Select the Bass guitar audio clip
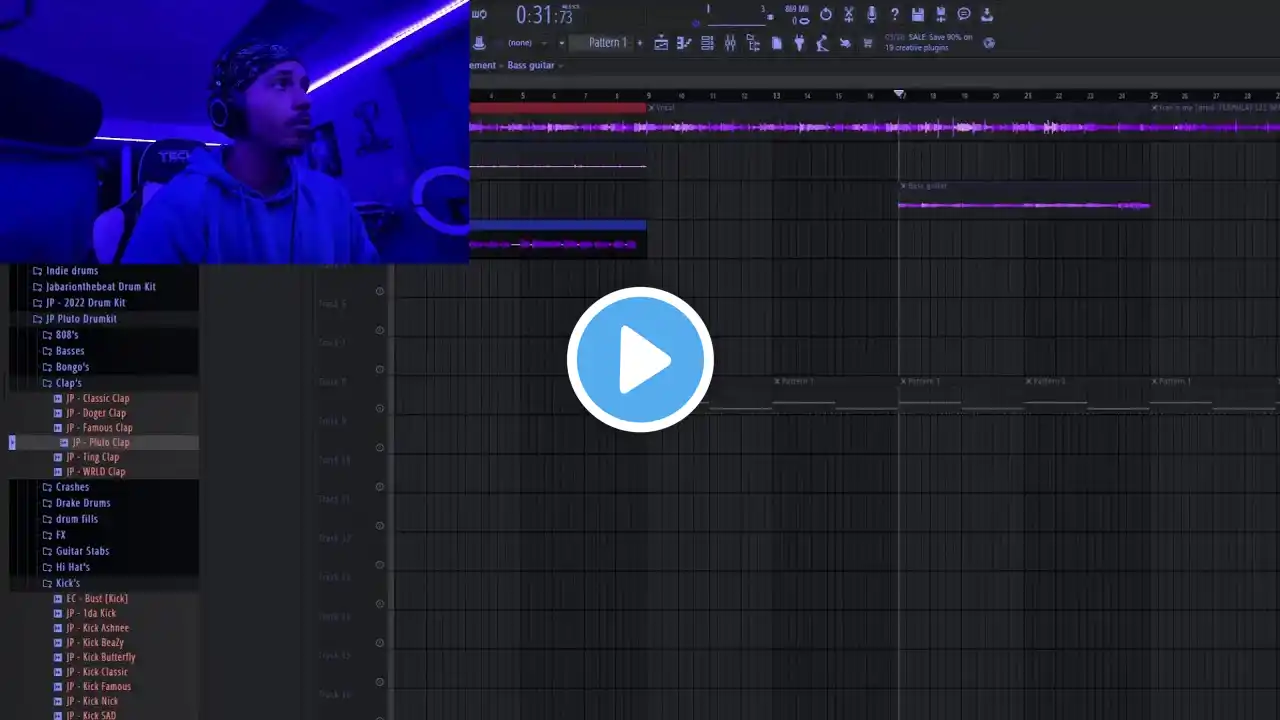The image size is (1280, 720). click(1024, 200)
